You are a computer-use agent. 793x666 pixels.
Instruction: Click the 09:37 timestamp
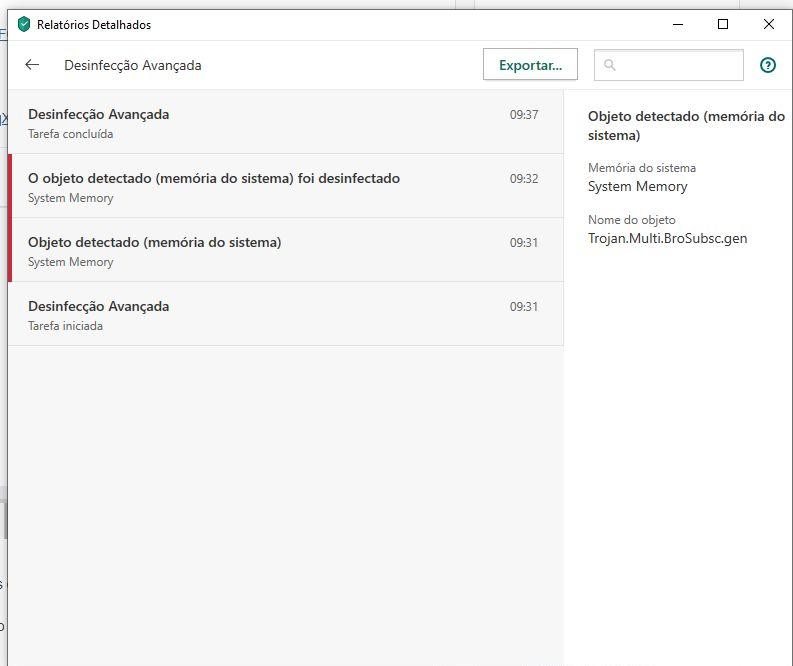coord(524,115)
